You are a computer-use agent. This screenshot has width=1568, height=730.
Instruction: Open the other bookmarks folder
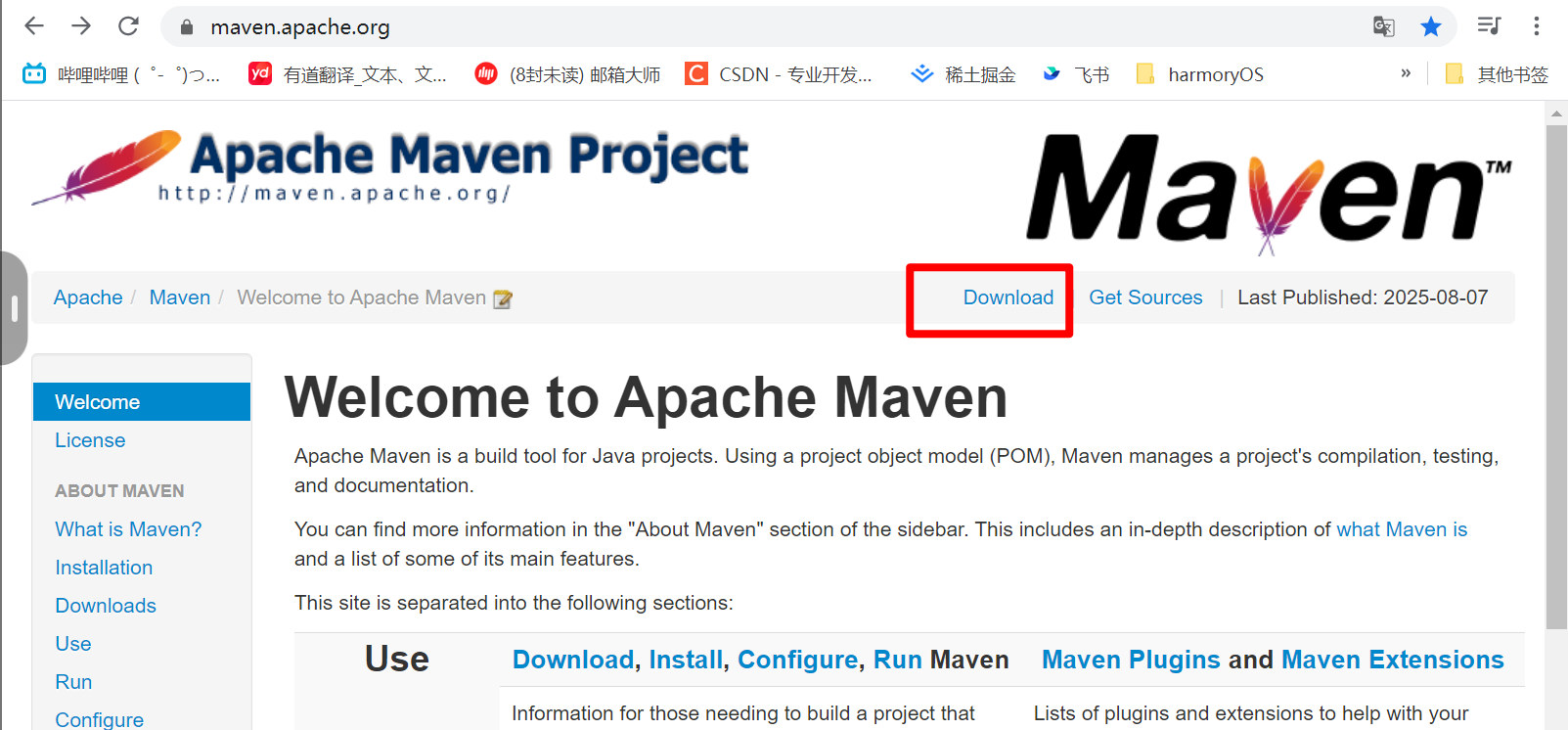tap(1497, 74)
